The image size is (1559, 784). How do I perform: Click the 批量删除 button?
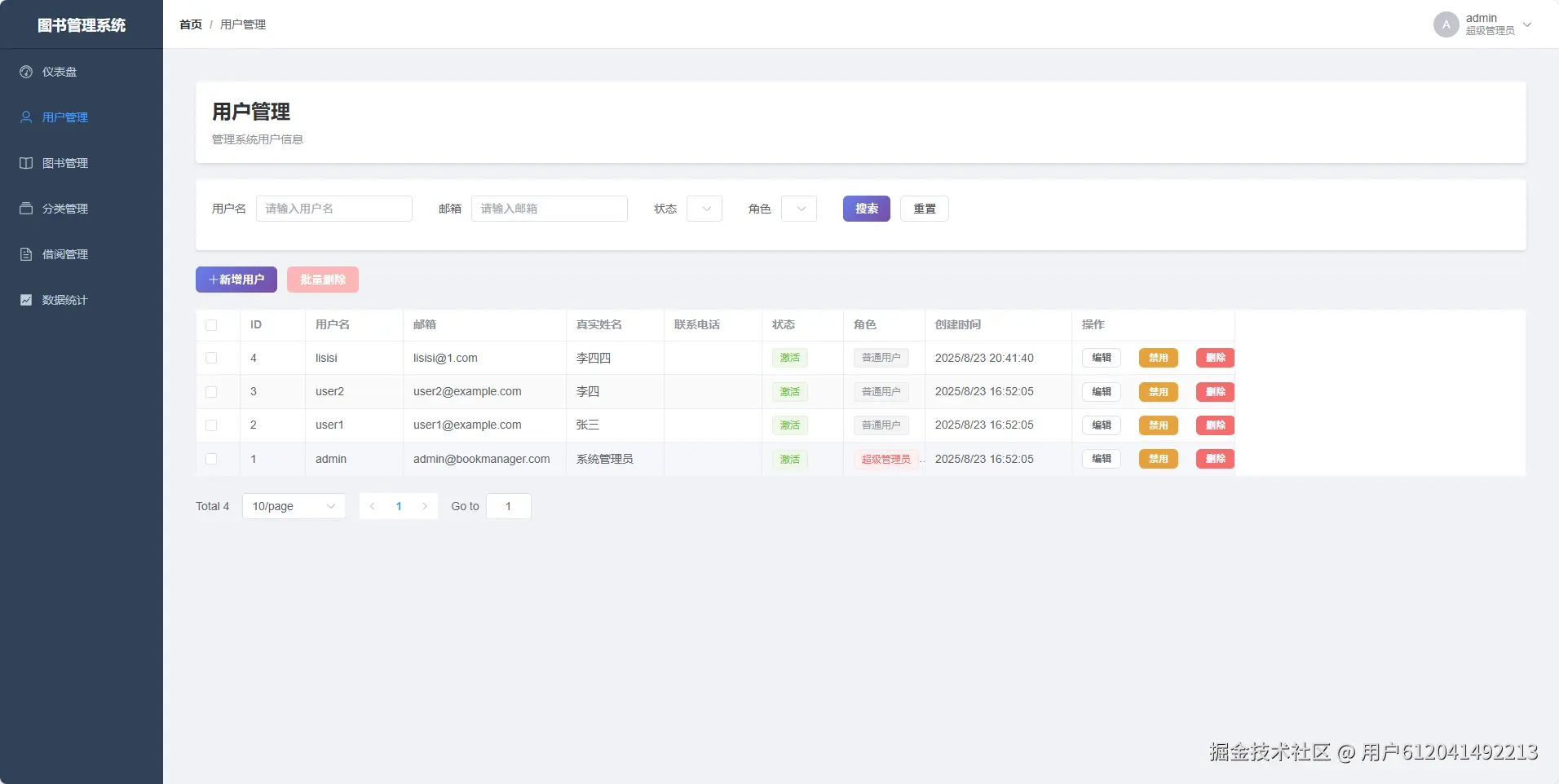pyautogui.click(x=323, y=280)
